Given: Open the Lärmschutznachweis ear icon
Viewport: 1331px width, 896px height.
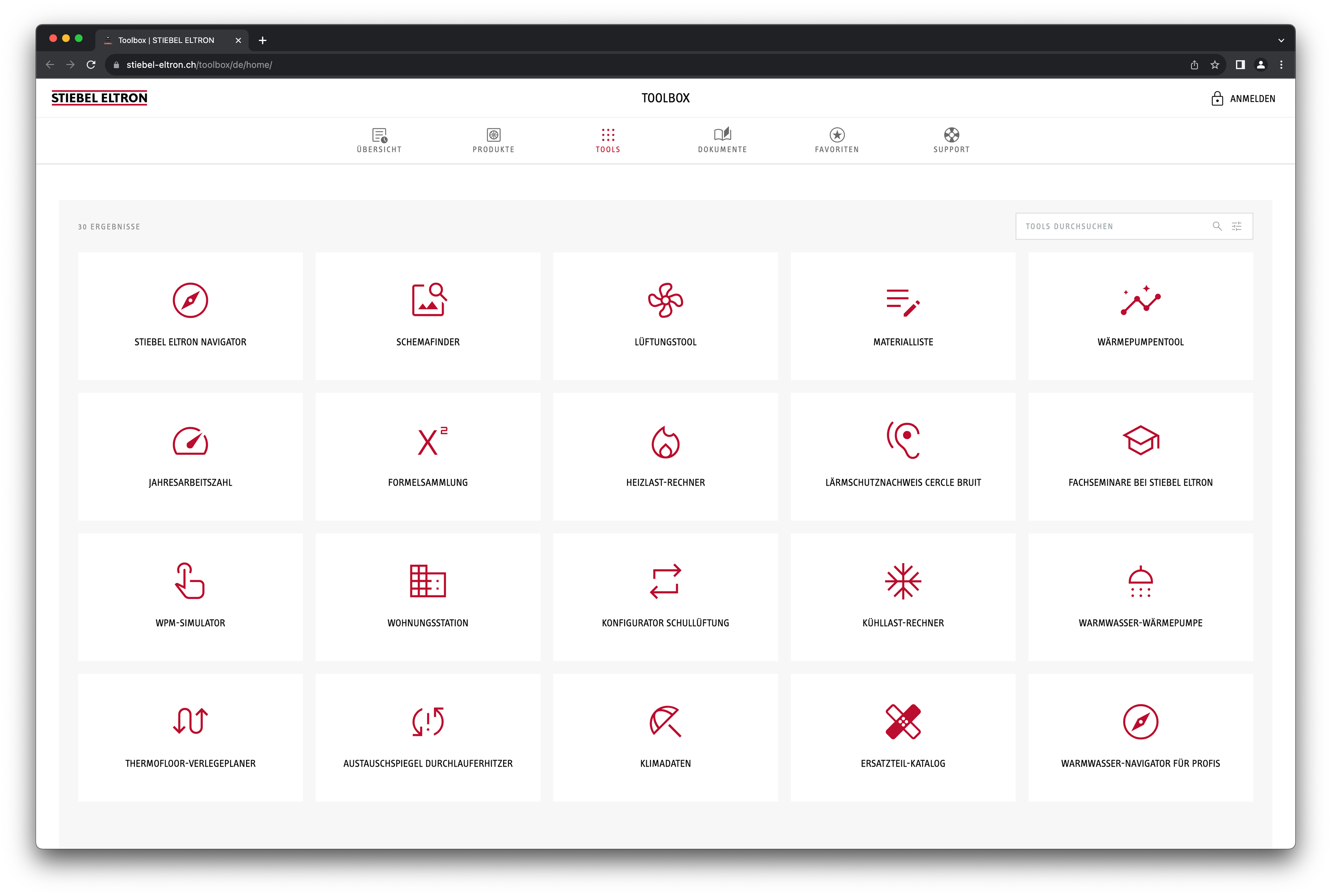Looking at the screenshot, I should (903, 440).
